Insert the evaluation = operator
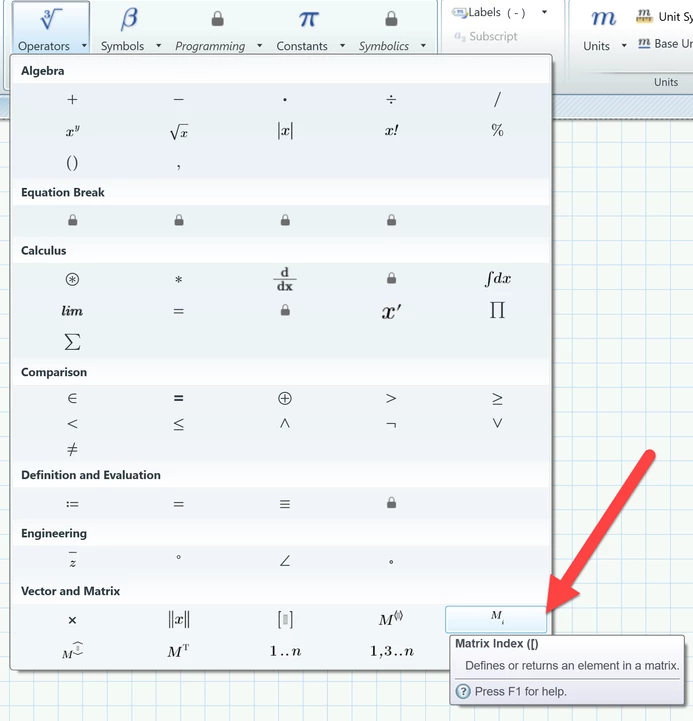The image size is (693, 721). coord(178,504)
